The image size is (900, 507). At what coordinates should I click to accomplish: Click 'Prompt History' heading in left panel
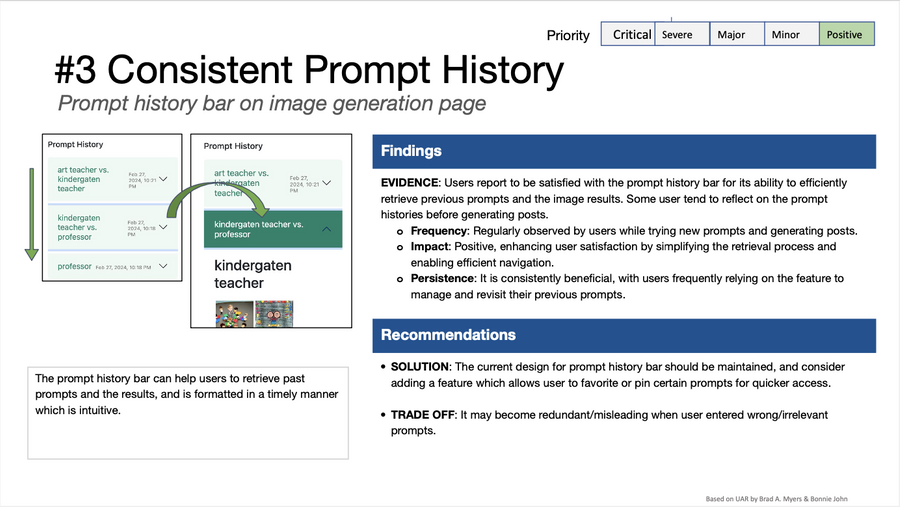[x=75, y=145]
